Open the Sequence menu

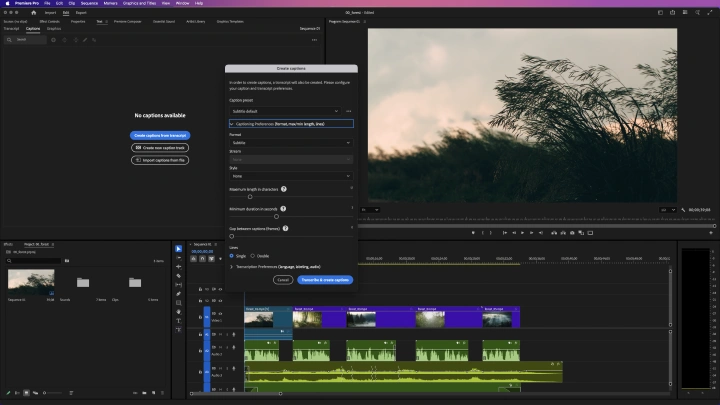[89, 3]
